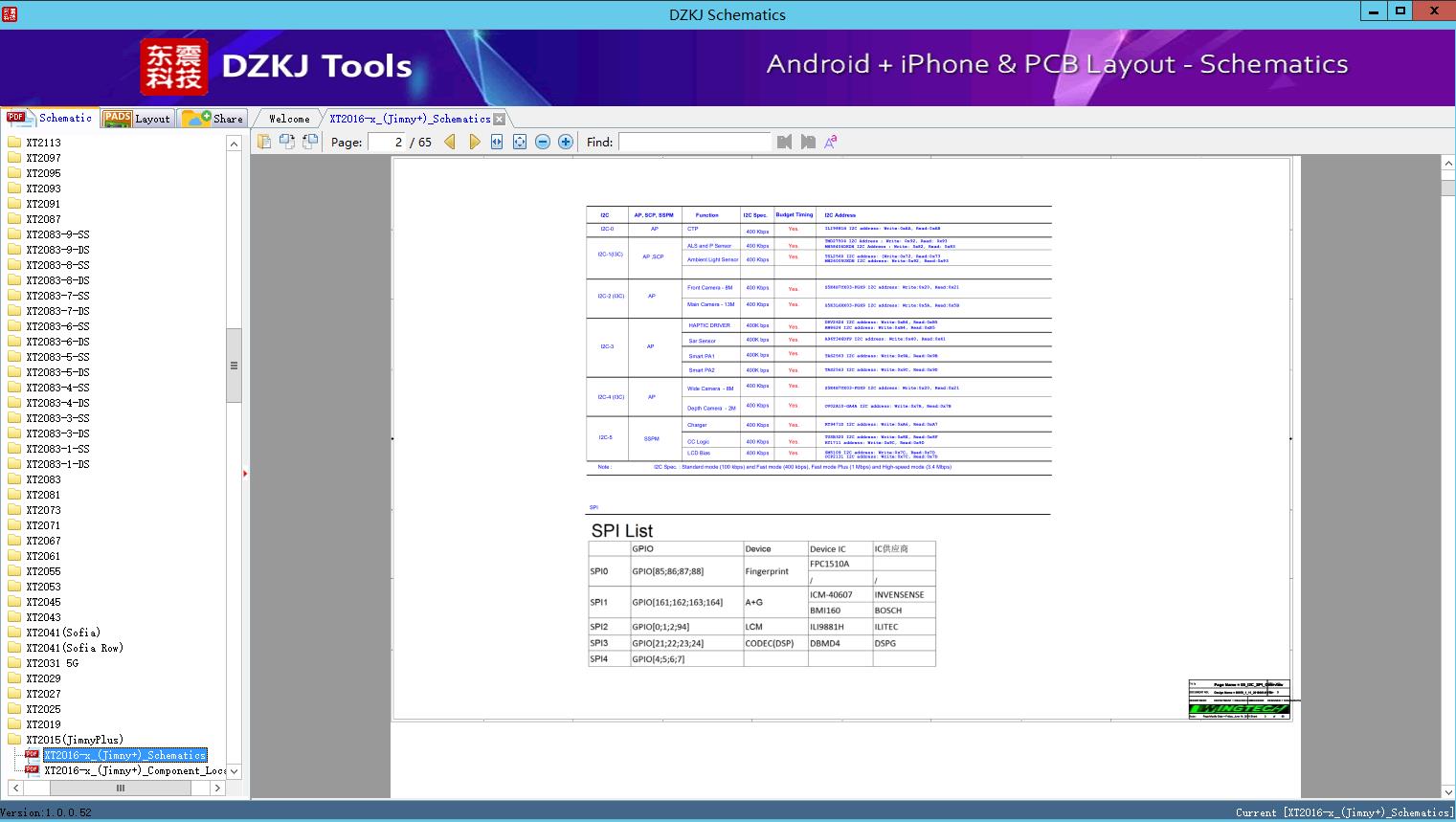Fit page to width icon

(x=497, y=142)
